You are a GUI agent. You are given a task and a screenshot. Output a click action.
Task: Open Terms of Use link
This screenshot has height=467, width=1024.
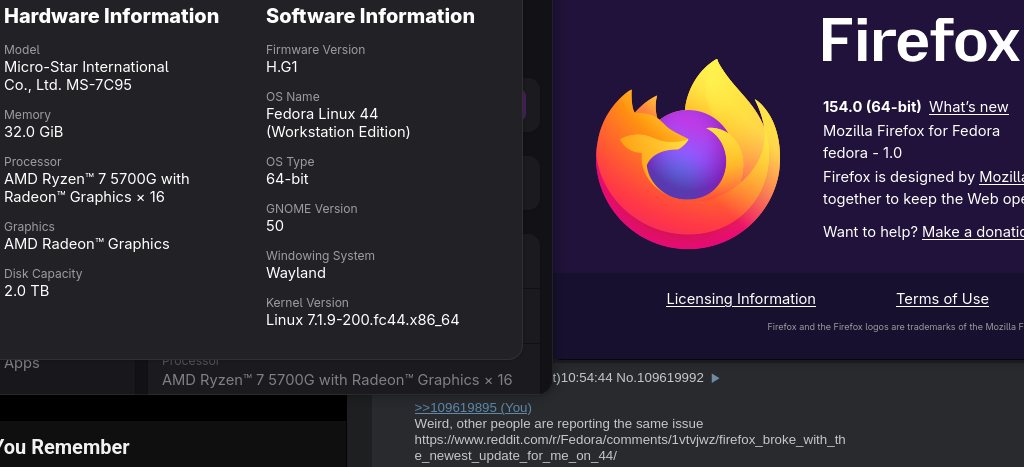(942, 299)
